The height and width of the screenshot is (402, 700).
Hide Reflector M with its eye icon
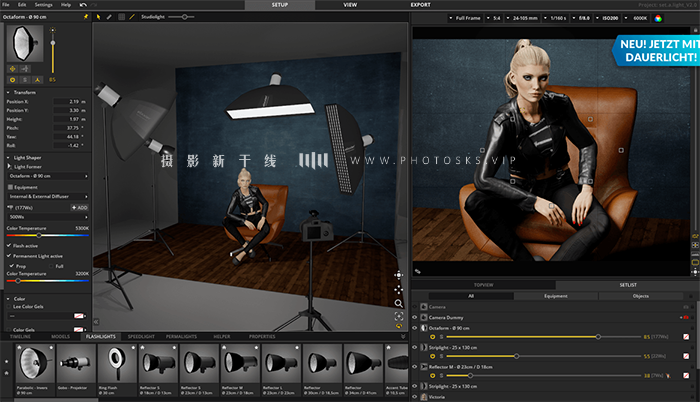coord(415,367)
